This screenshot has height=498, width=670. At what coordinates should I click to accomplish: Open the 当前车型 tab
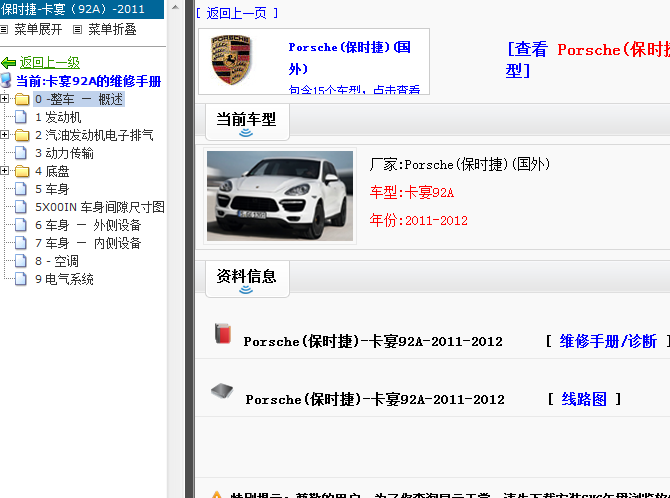tap(247, 122)
